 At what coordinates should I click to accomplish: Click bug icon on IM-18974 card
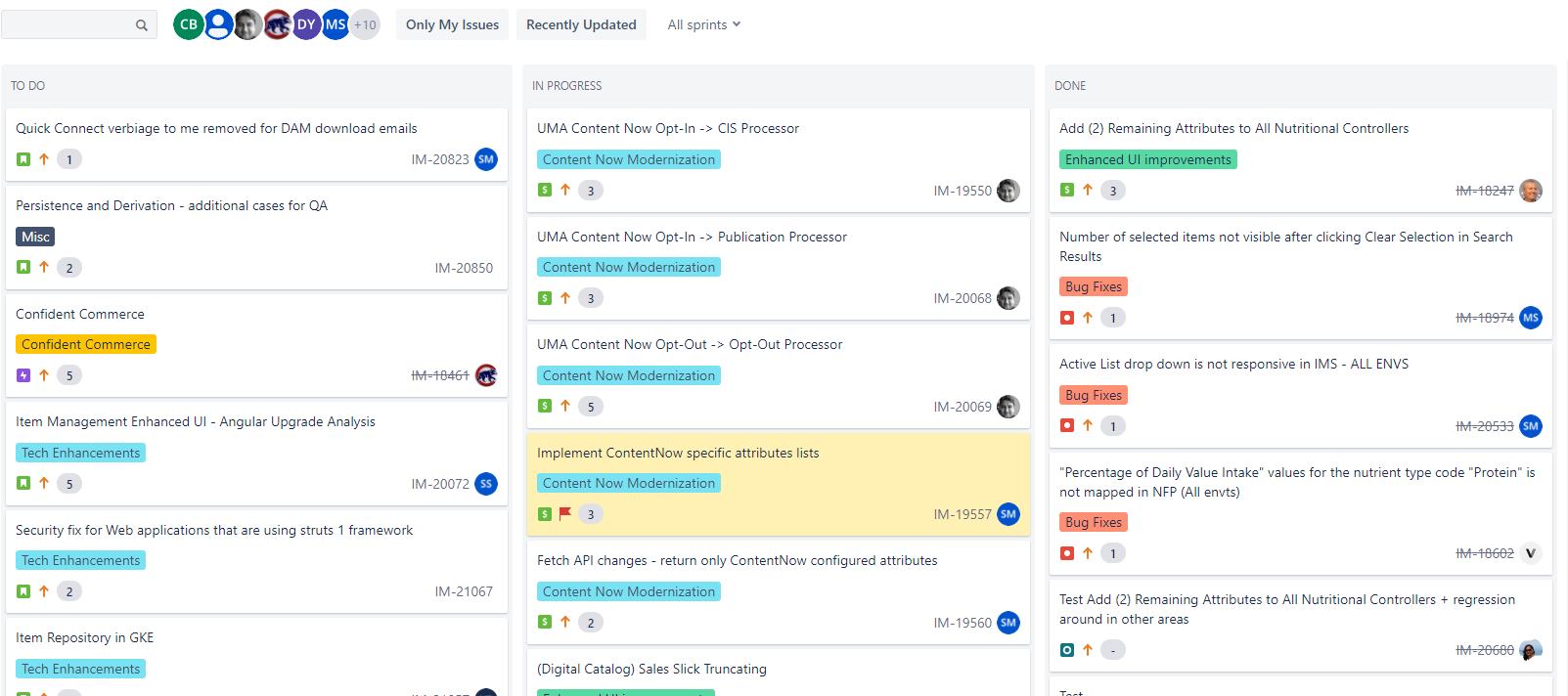pyautogui.click(x=1067, y=318)
